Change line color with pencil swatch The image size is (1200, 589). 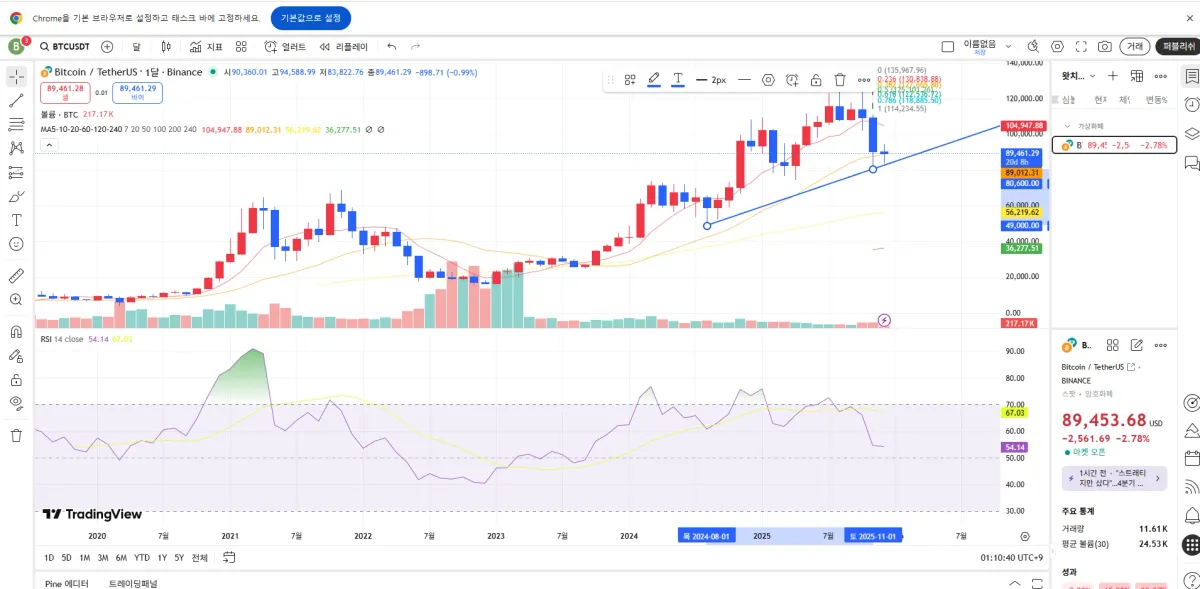(x=654, y=80)
